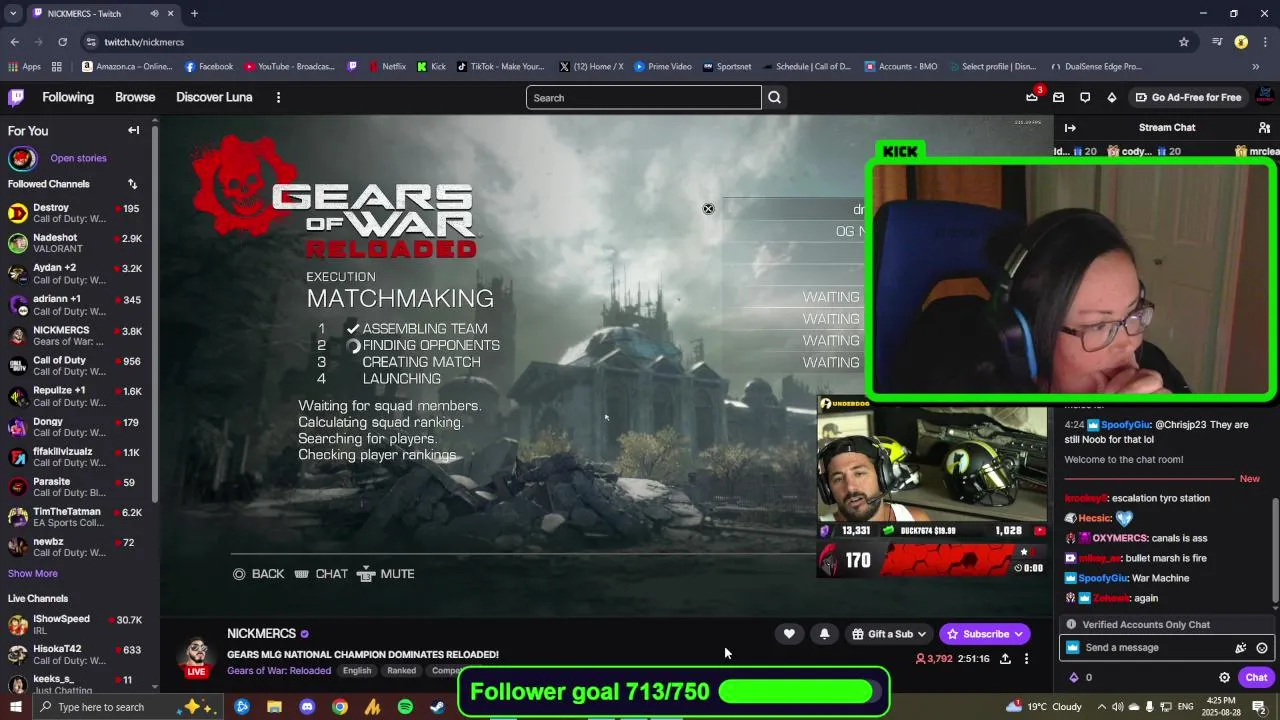Open Discover Luna in the Twitch nav
1280x720 pixels.
pyautogui.click(x=214, y=97)
